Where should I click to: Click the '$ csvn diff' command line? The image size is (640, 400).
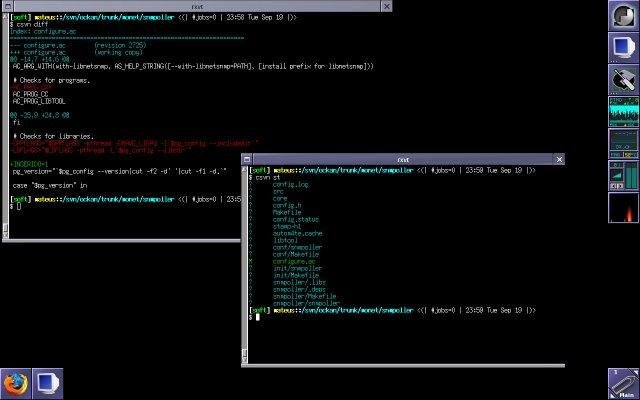click(29, 24)
